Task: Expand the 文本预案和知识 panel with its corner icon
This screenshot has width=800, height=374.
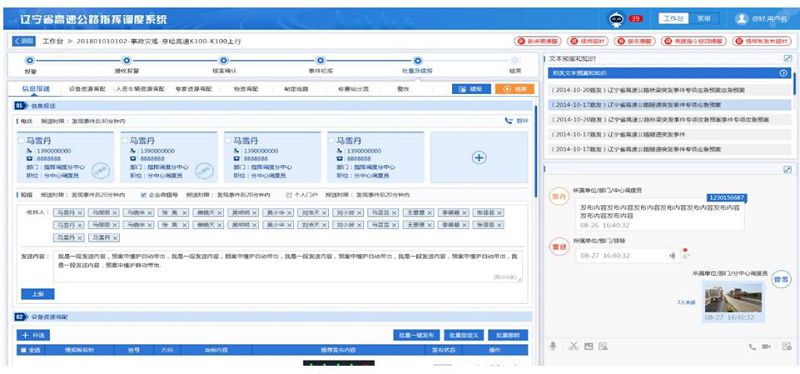Action: click(x=788, y=59)
